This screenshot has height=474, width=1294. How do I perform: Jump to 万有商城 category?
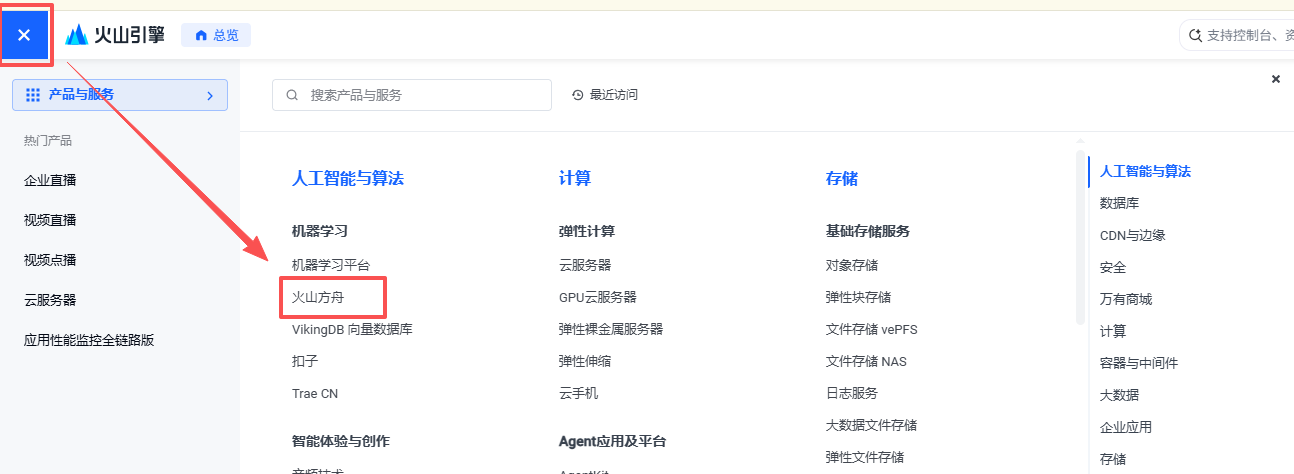click(x=1126, y=299)
